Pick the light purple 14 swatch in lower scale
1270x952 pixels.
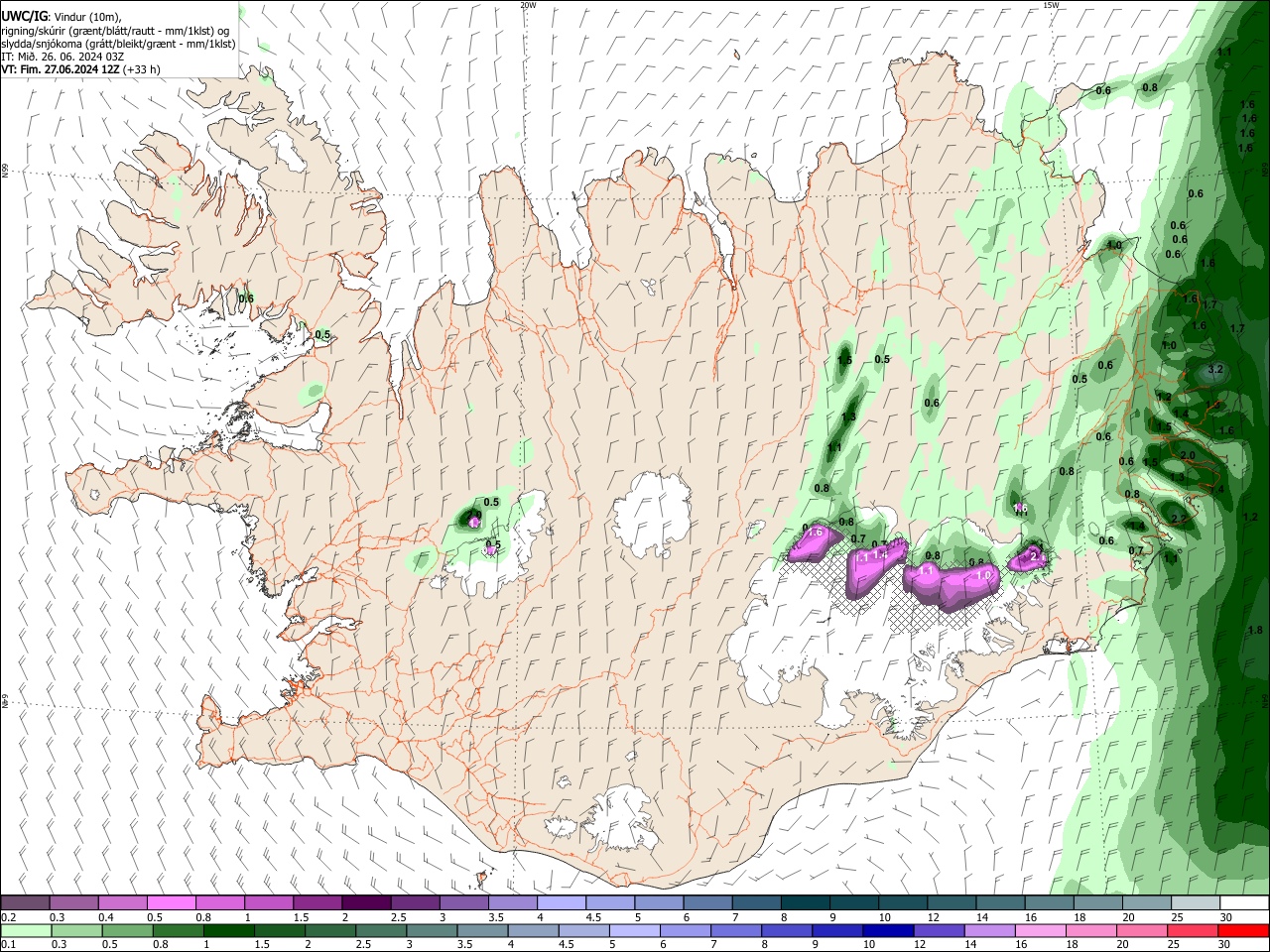click(x=990, y=931)
